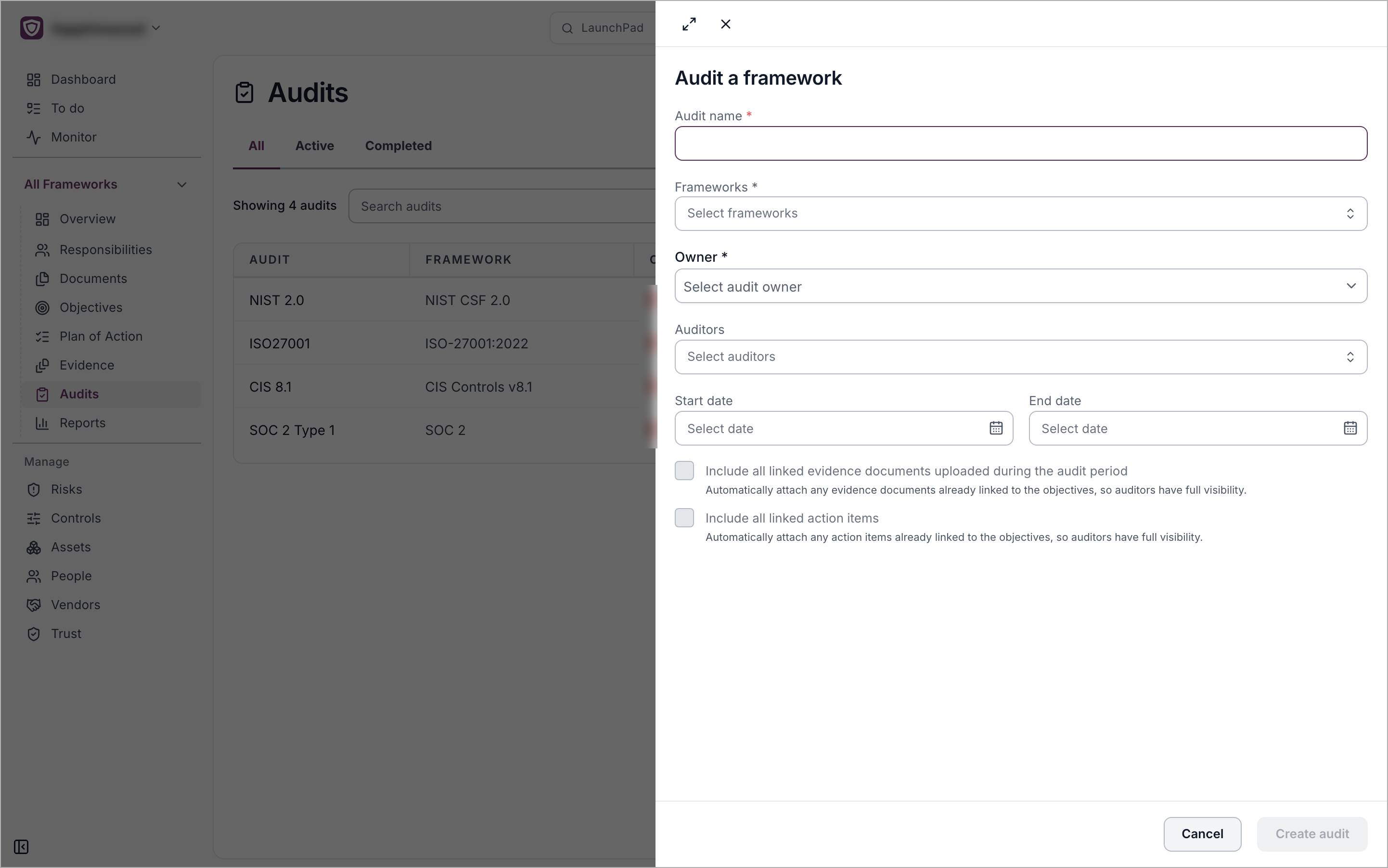Open the End date calendar picker icon
This screenshot has height=868, width=1388.
click(x=1350, y=428)
